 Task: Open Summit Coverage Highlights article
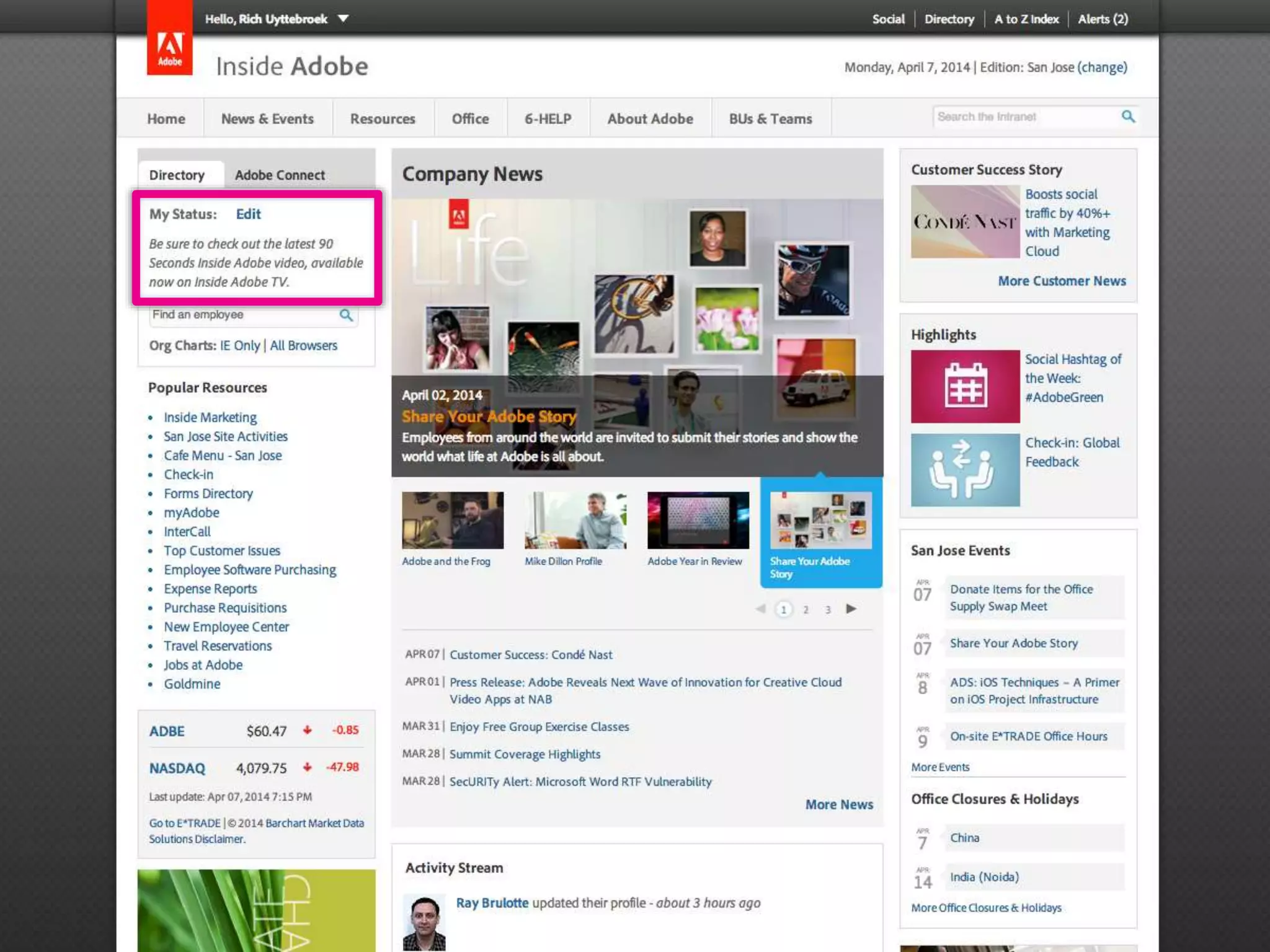(x=525, y=754)
